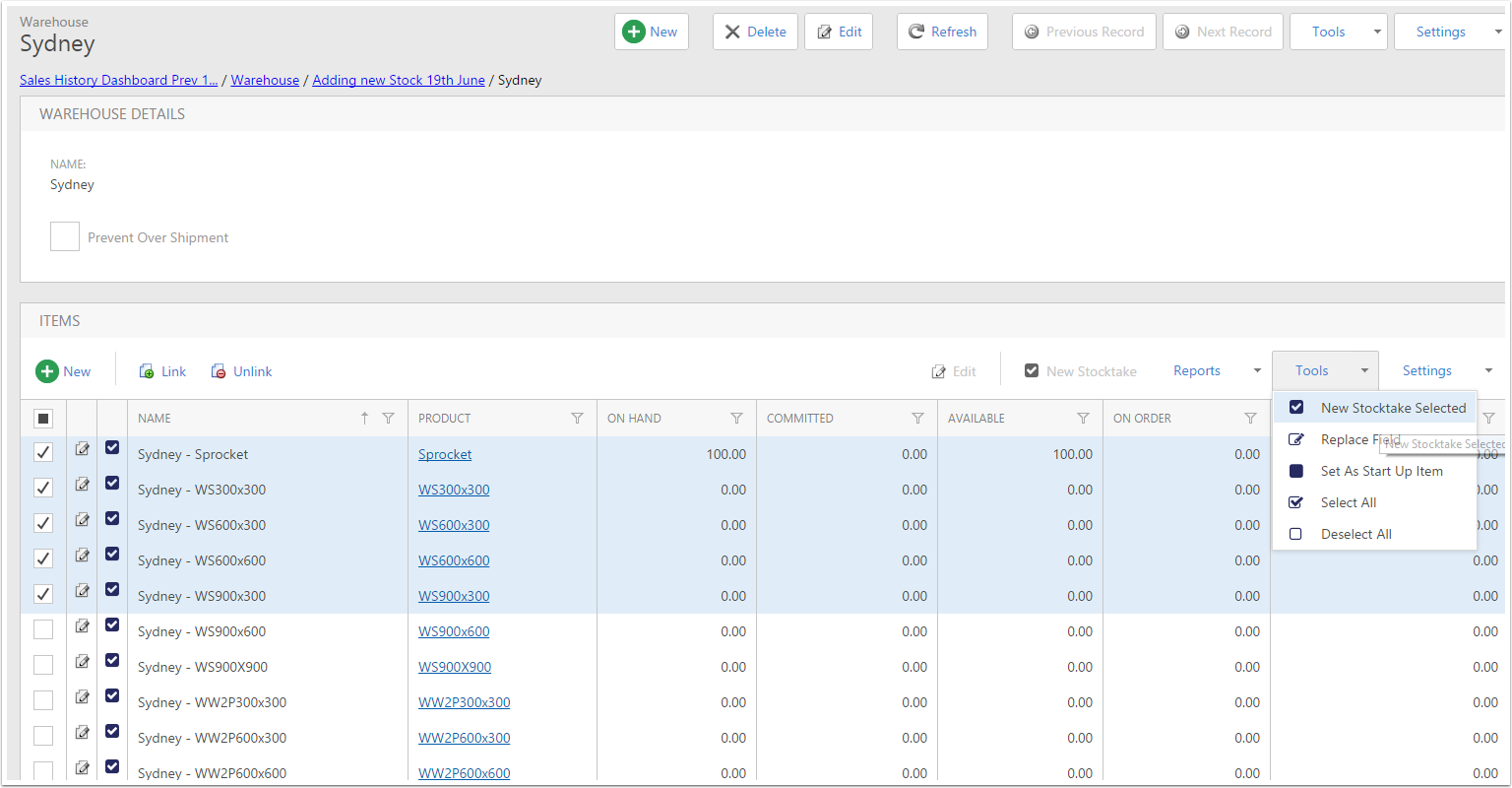This screenshot has height=788, width=1512.
Task: Uncheck the row checkbox for Sydney - Sprocket
Action: tap(43, 453)
